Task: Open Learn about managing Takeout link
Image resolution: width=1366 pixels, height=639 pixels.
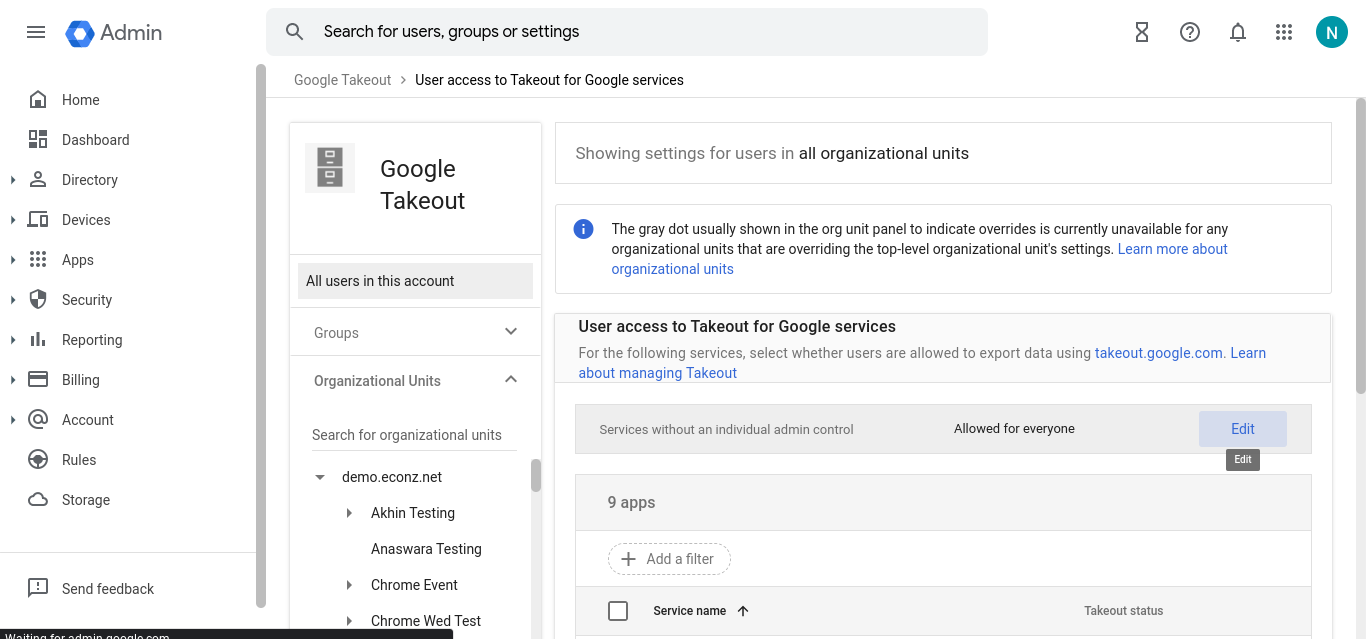Action: (x=922, y=363)
